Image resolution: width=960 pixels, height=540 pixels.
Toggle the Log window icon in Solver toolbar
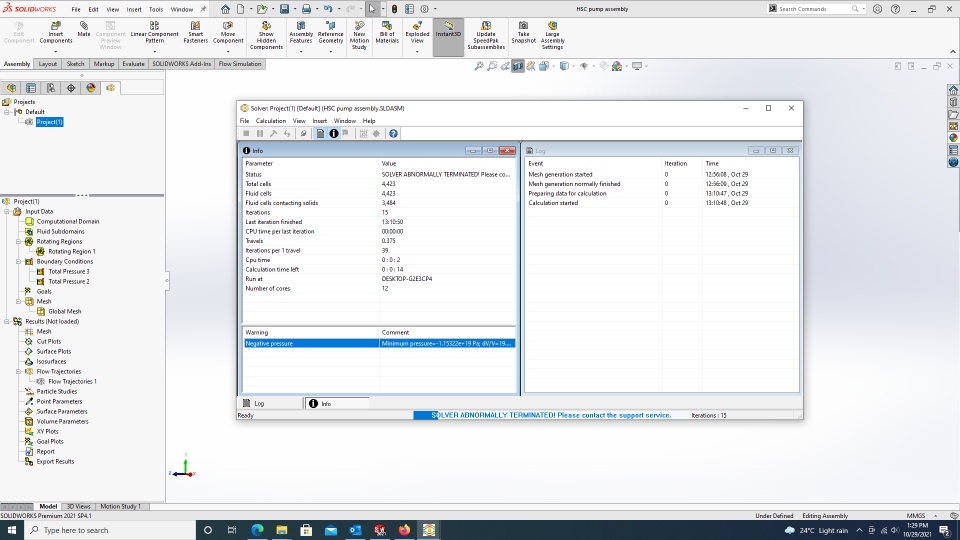320,133
